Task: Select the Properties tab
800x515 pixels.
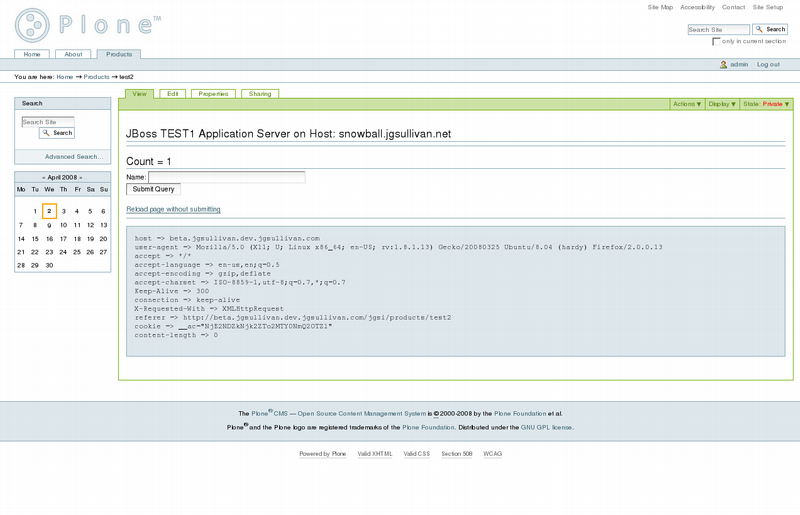Action: tap(213, 94)
